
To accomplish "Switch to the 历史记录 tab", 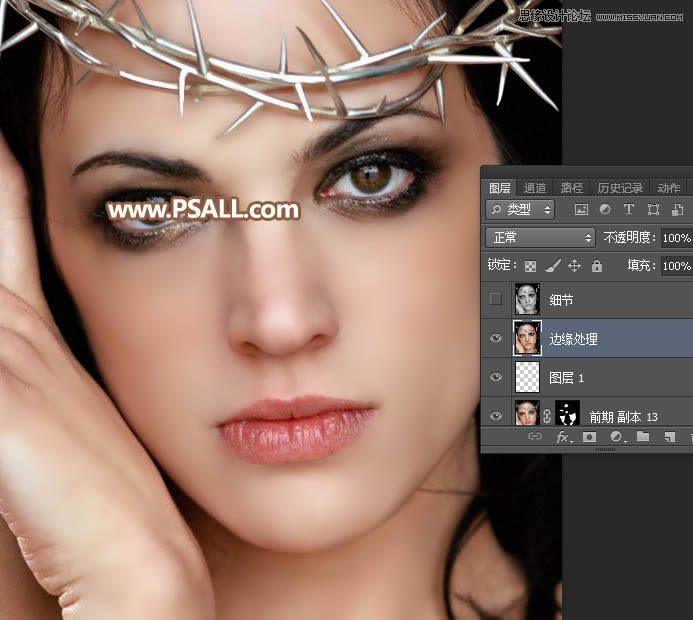I will pyautogui.click(x=620, y=188).
